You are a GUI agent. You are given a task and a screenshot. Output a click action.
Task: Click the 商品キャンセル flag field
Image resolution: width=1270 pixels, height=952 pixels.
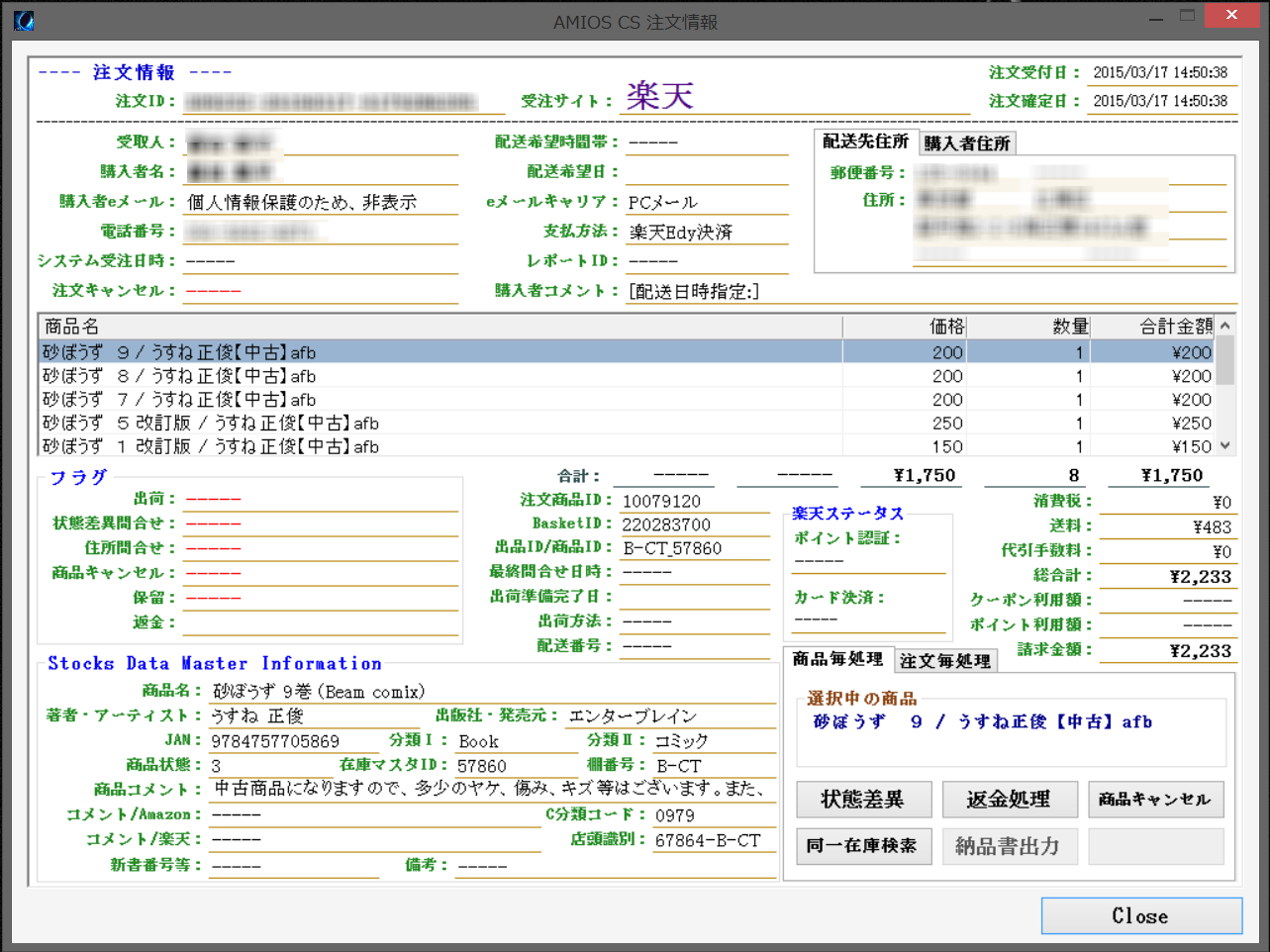click(x=321, y=574)
